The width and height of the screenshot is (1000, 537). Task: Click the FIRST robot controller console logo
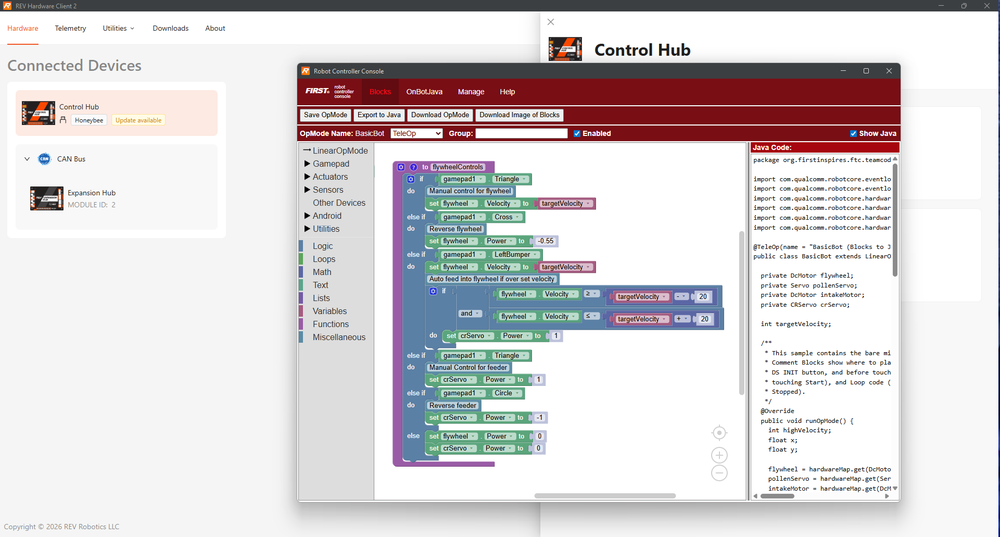click(329, 91)
